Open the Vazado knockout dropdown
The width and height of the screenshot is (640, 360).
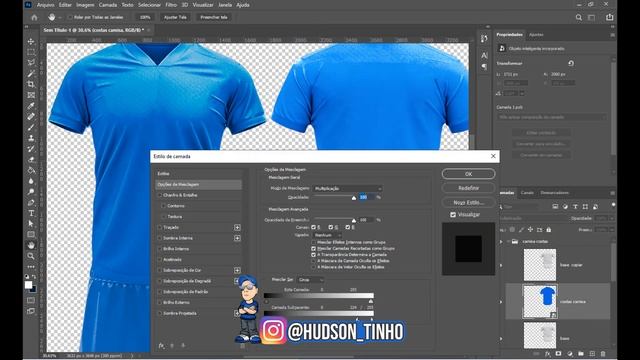coord(327,235)
